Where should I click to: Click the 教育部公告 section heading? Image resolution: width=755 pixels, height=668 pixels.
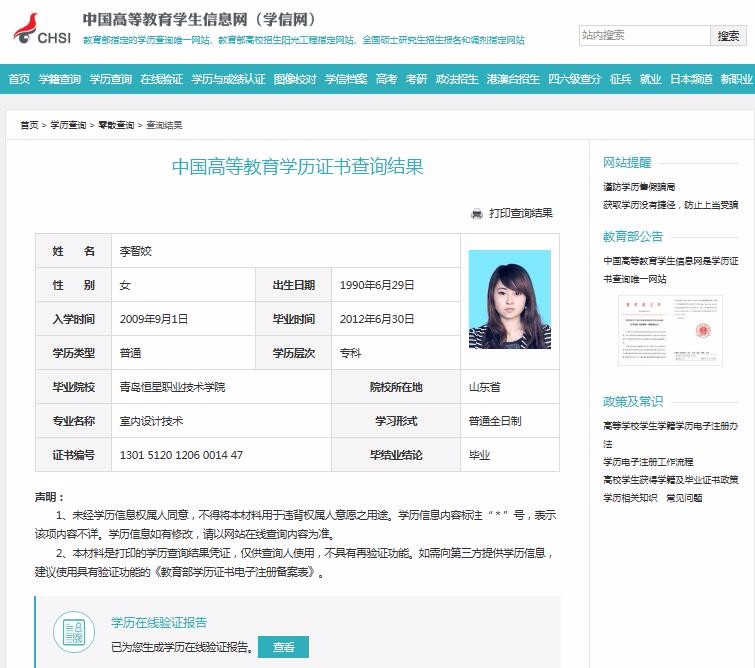click(633, 236)
